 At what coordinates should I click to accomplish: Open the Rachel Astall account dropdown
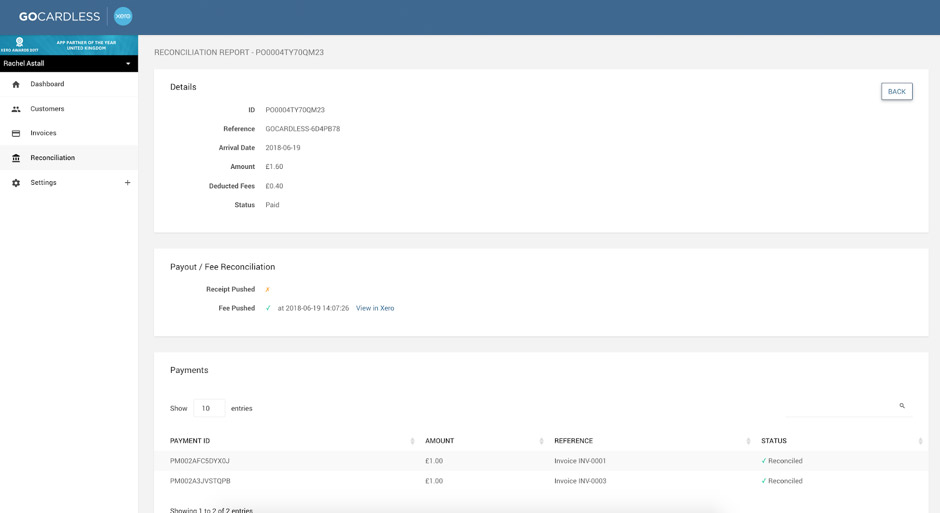[69, 64]
